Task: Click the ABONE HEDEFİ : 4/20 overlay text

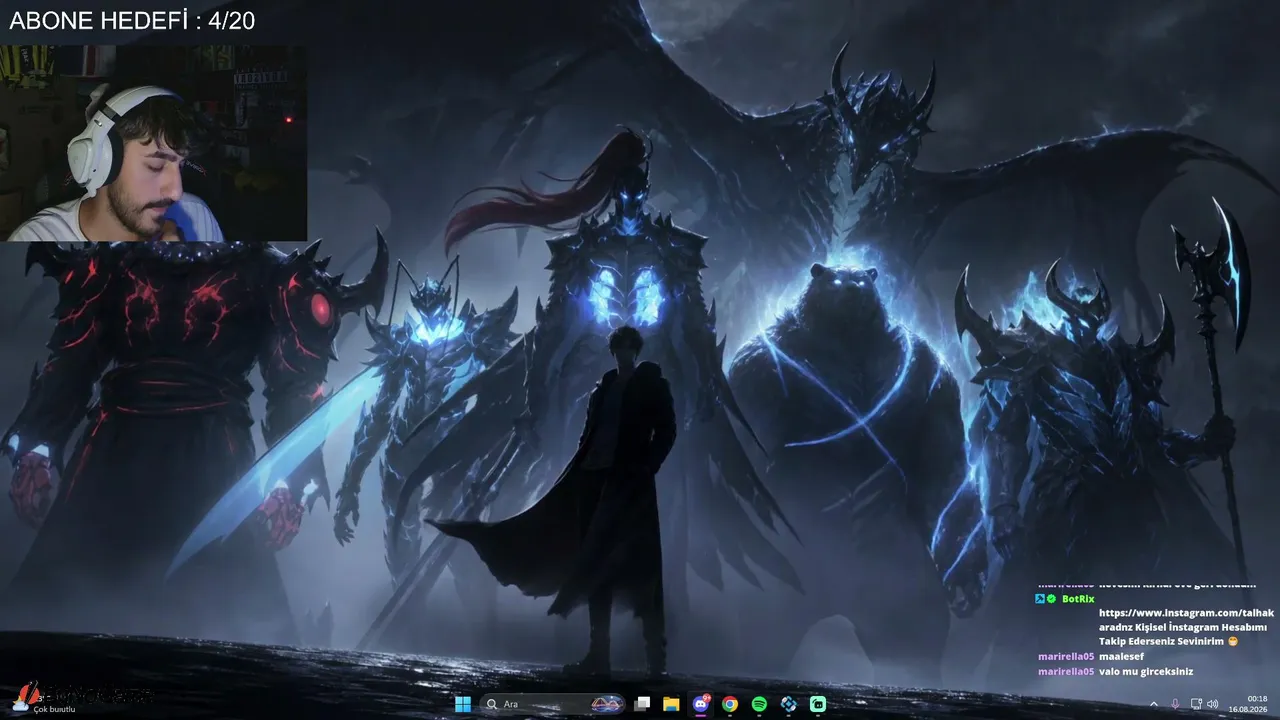Action: [132, 21]
